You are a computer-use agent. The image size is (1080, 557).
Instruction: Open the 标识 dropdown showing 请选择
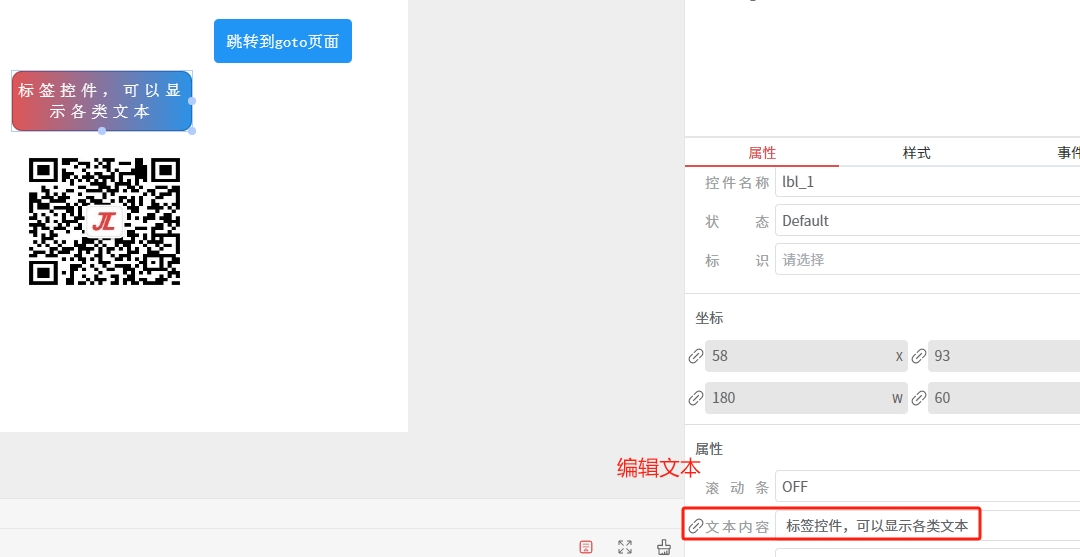(927, 260)
